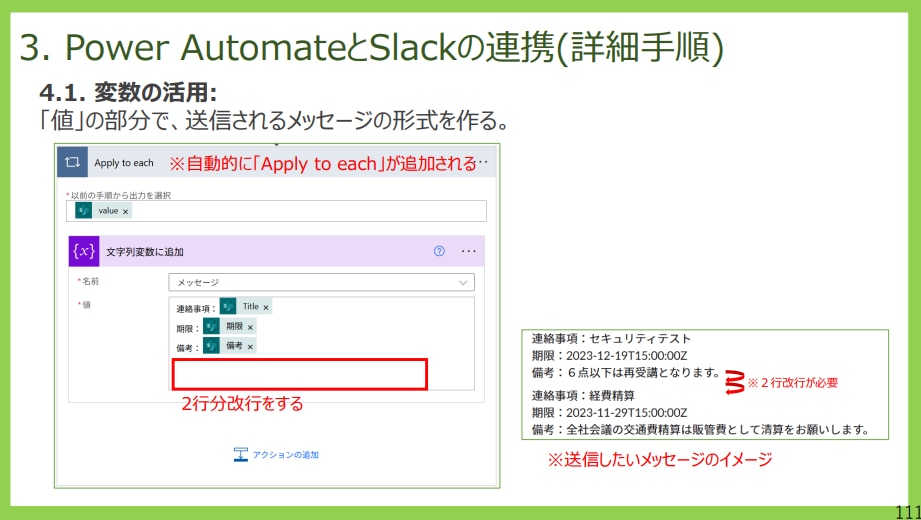Open the Apply to each ellipsis menu
This screenshot has height=520, width=921.
tap(484, 163)
